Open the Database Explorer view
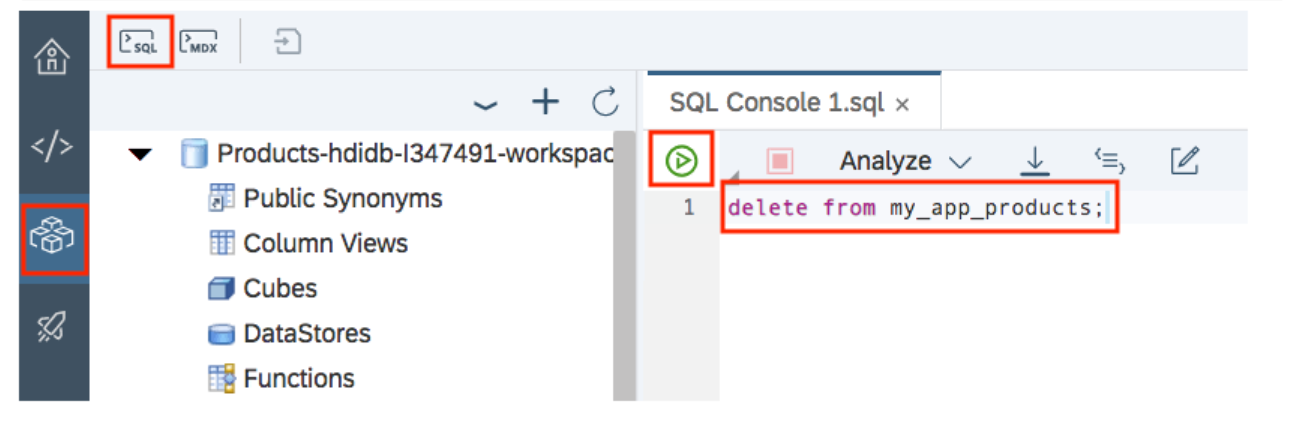 tap(53, 240)
